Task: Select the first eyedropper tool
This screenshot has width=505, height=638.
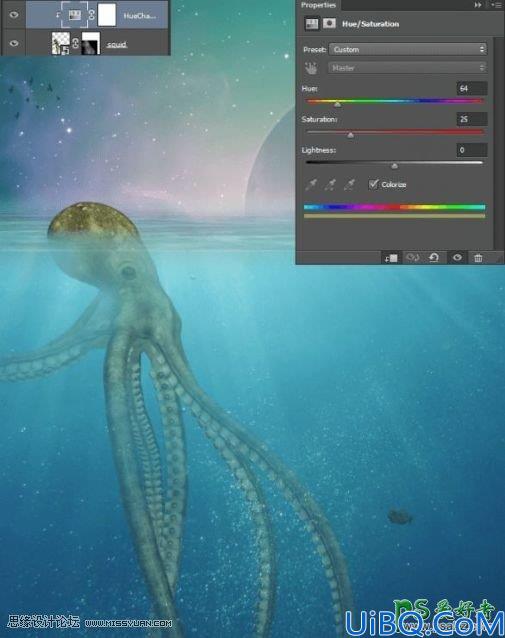Action: click(x=311, y=185)
